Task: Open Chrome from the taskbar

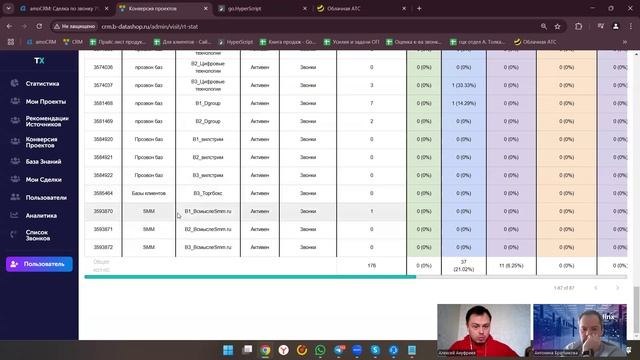Action: click(x=265, y=350)
